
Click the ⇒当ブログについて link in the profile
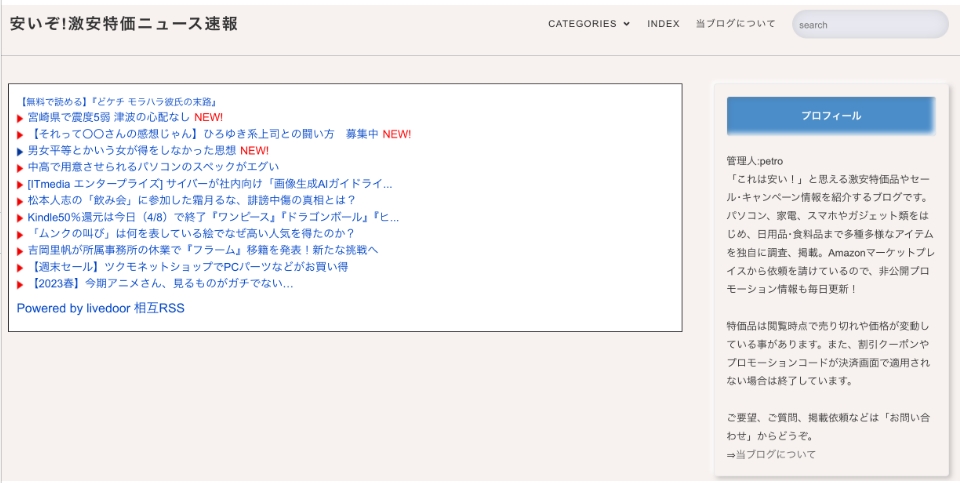(771, 454)
